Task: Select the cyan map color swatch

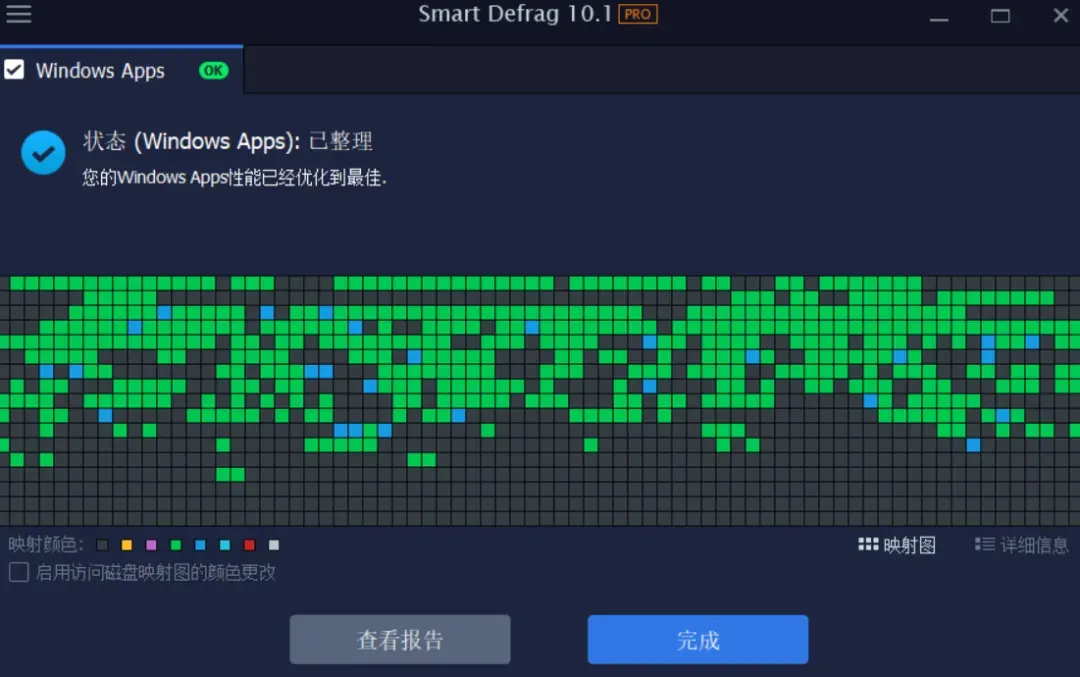Action: pyautogui.click(x=225, y=545)
